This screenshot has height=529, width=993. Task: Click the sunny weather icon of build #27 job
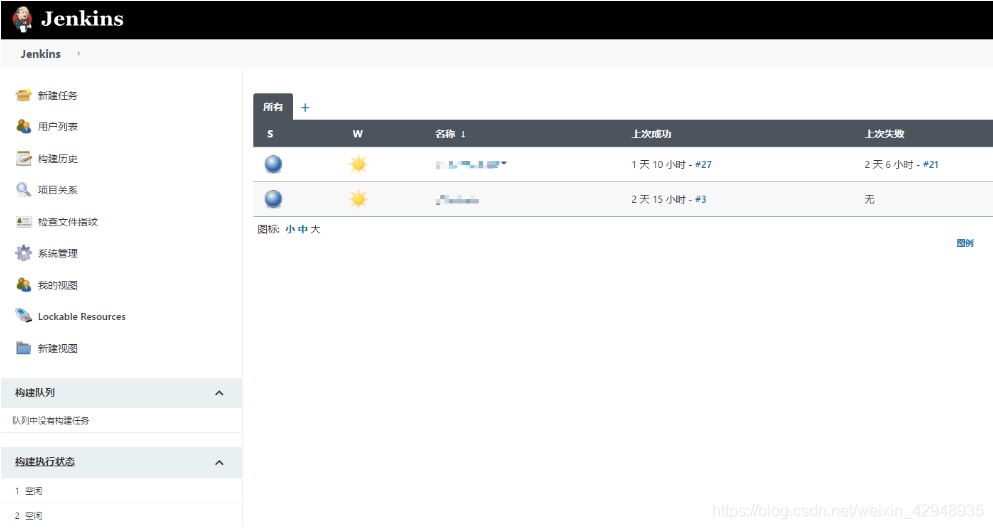tap(358, 165)
